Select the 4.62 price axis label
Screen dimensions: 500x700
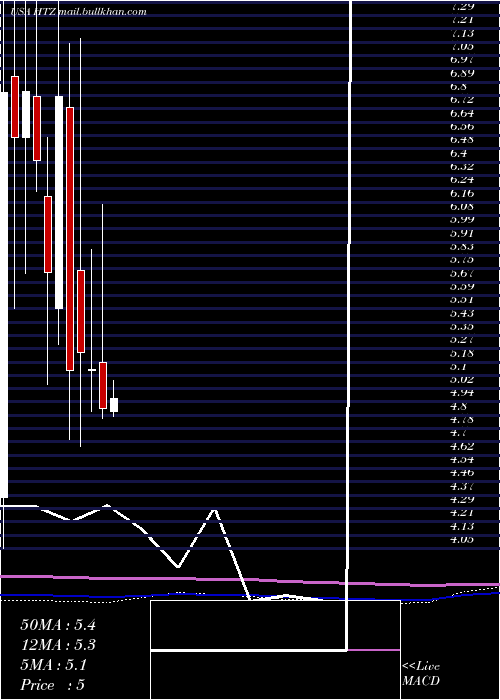click(x=462, y=446)
